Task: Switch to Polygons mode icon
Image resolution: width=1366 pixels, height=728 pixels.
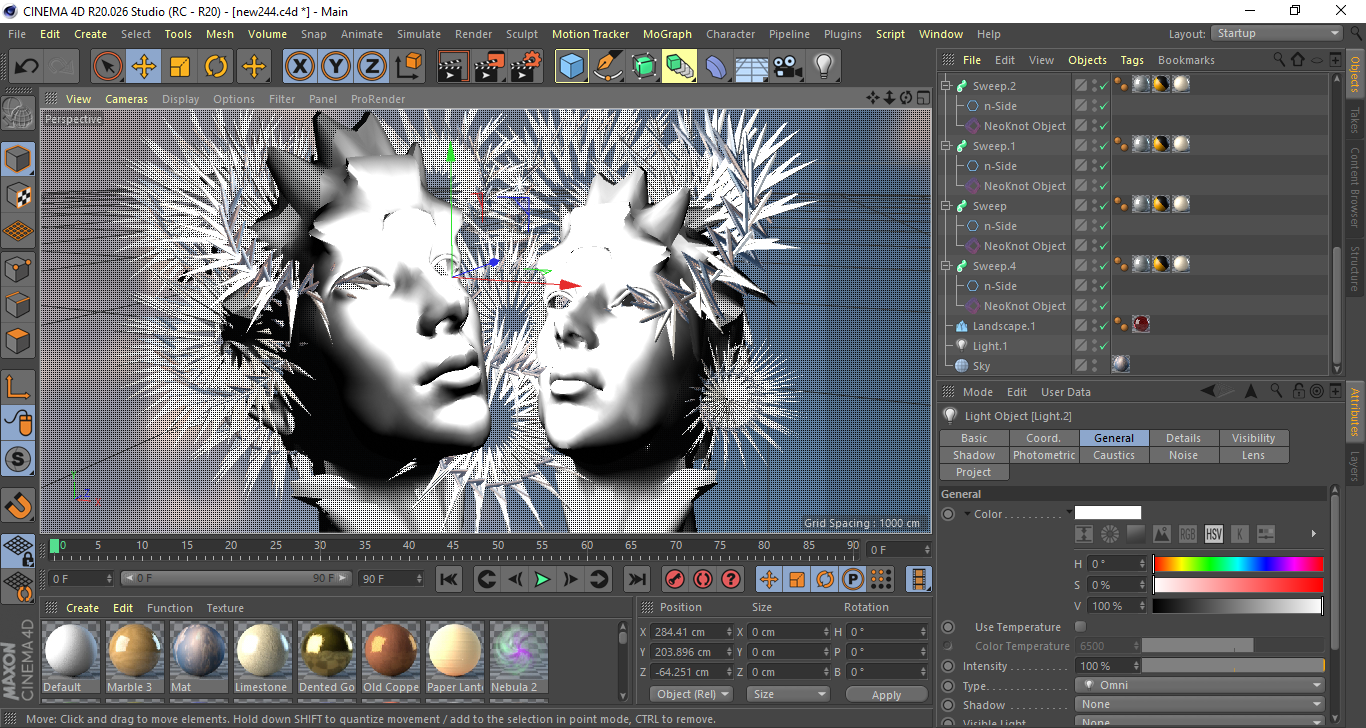Action: pos(18,340)
